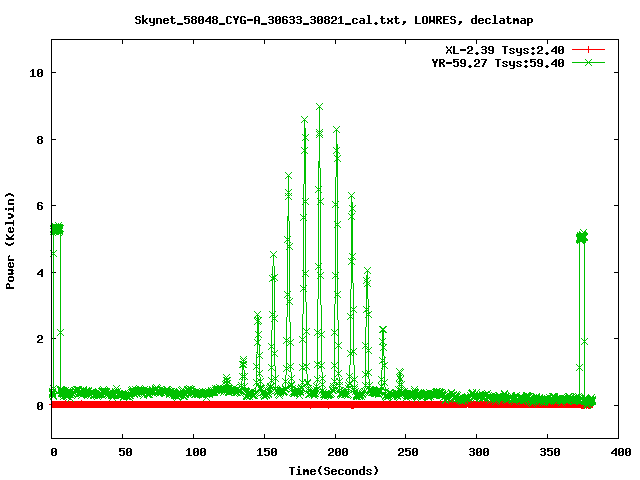Click the x-axis tick label 200
This screenshot has height=480, width=640.
pos(338,452)
